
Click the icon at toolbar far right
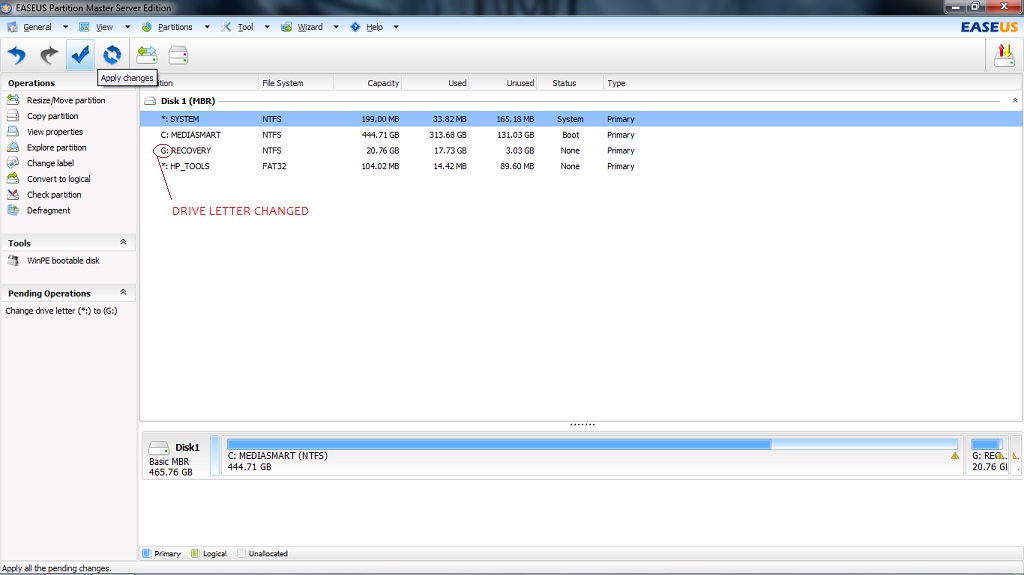coord(1004,56)
